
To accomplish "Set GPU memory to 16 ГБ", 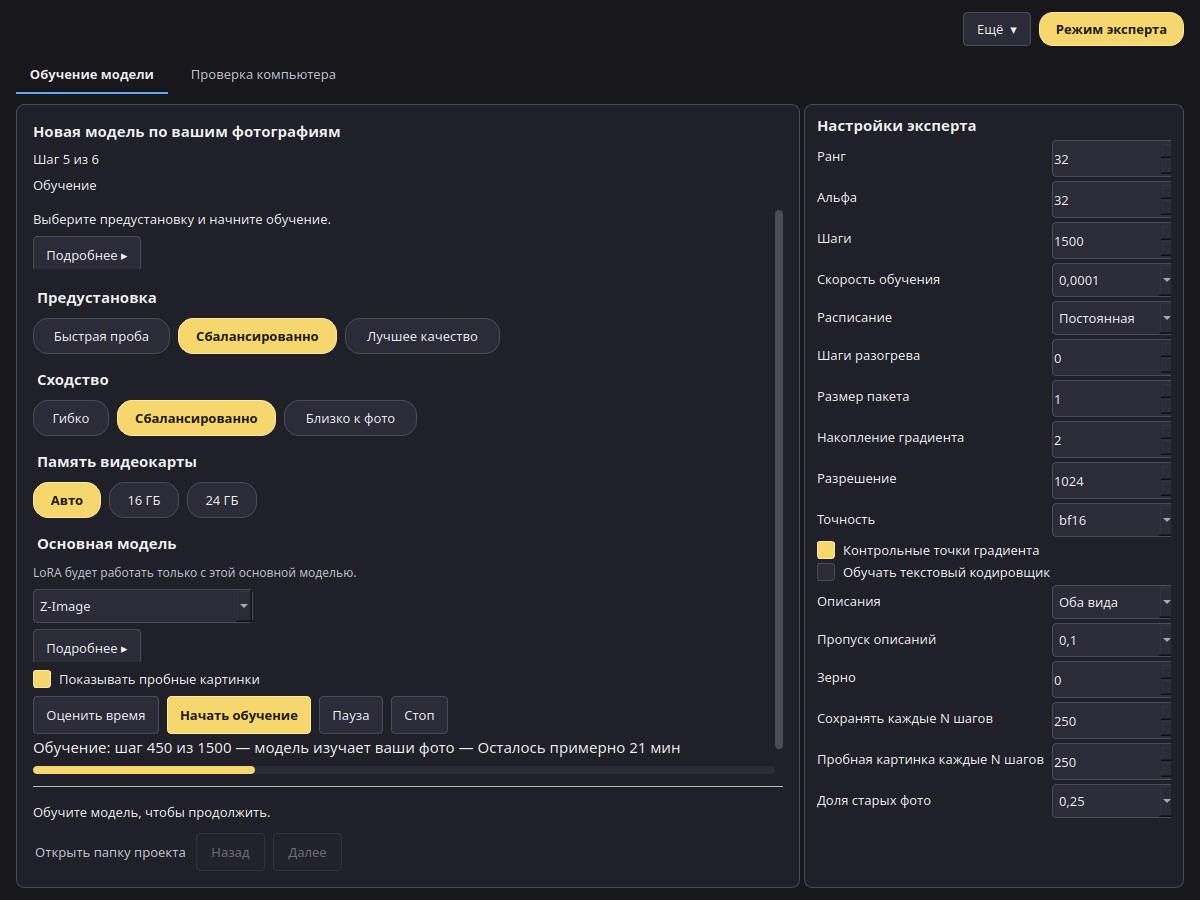I will coord(144,500).
